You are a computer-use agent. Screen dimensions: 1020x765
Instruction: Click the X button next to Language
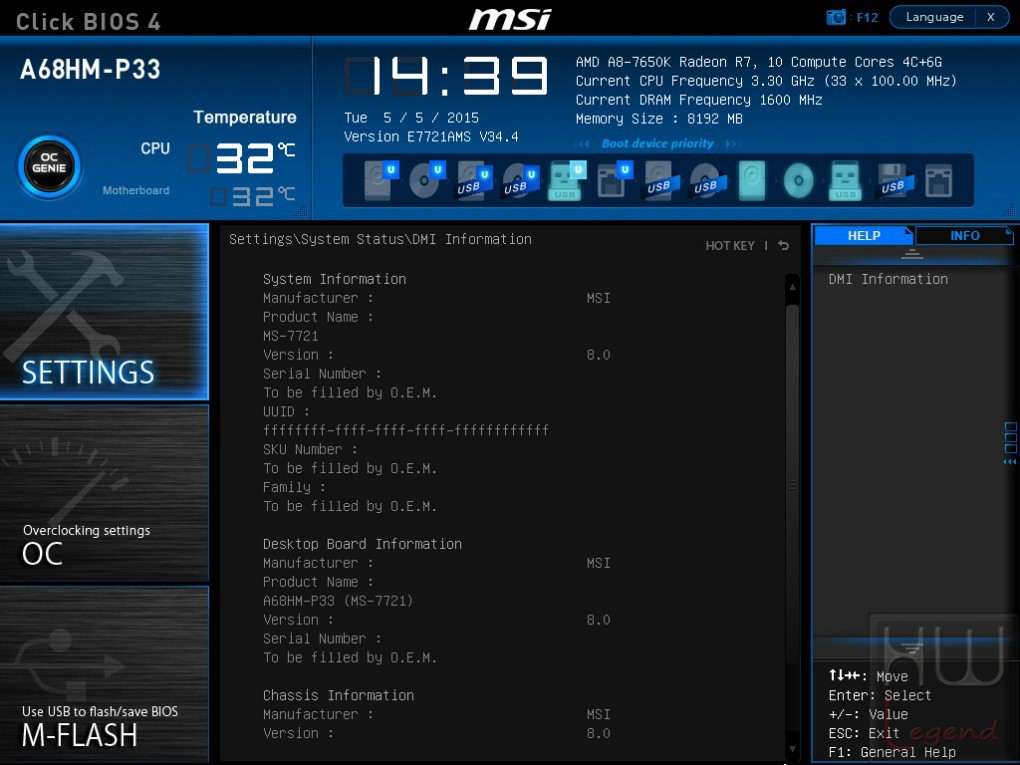point(991,17)
